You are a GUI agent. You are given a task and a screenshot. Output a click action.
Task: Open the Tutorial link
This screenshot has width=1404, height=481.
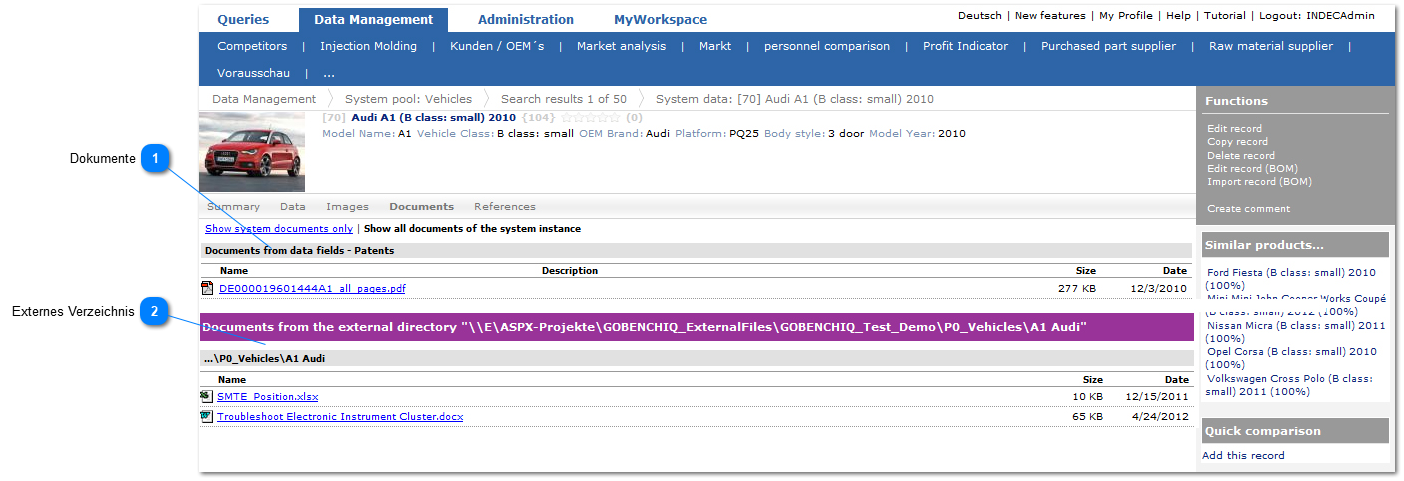1225,16
